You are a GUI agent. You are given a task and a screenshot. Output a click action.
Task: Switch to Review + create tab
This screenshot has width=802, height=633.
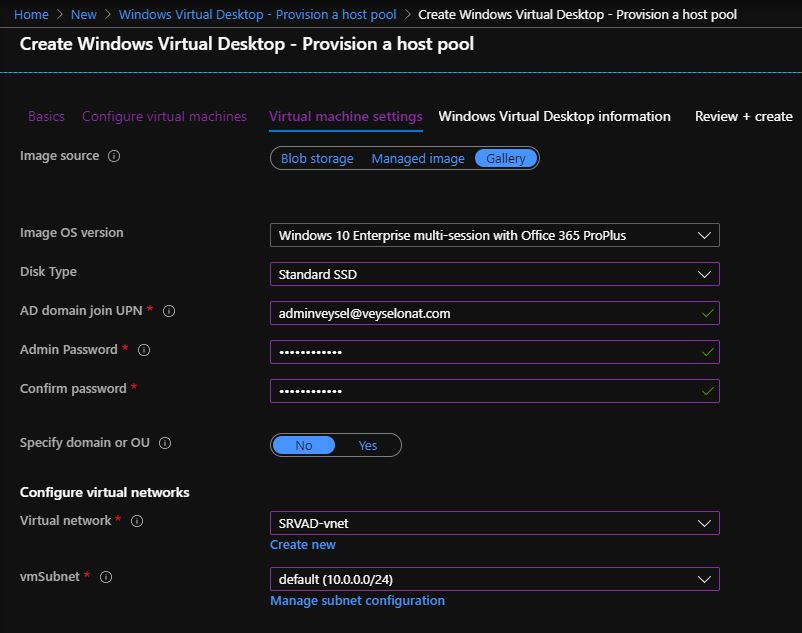click(x=744, y=117)
